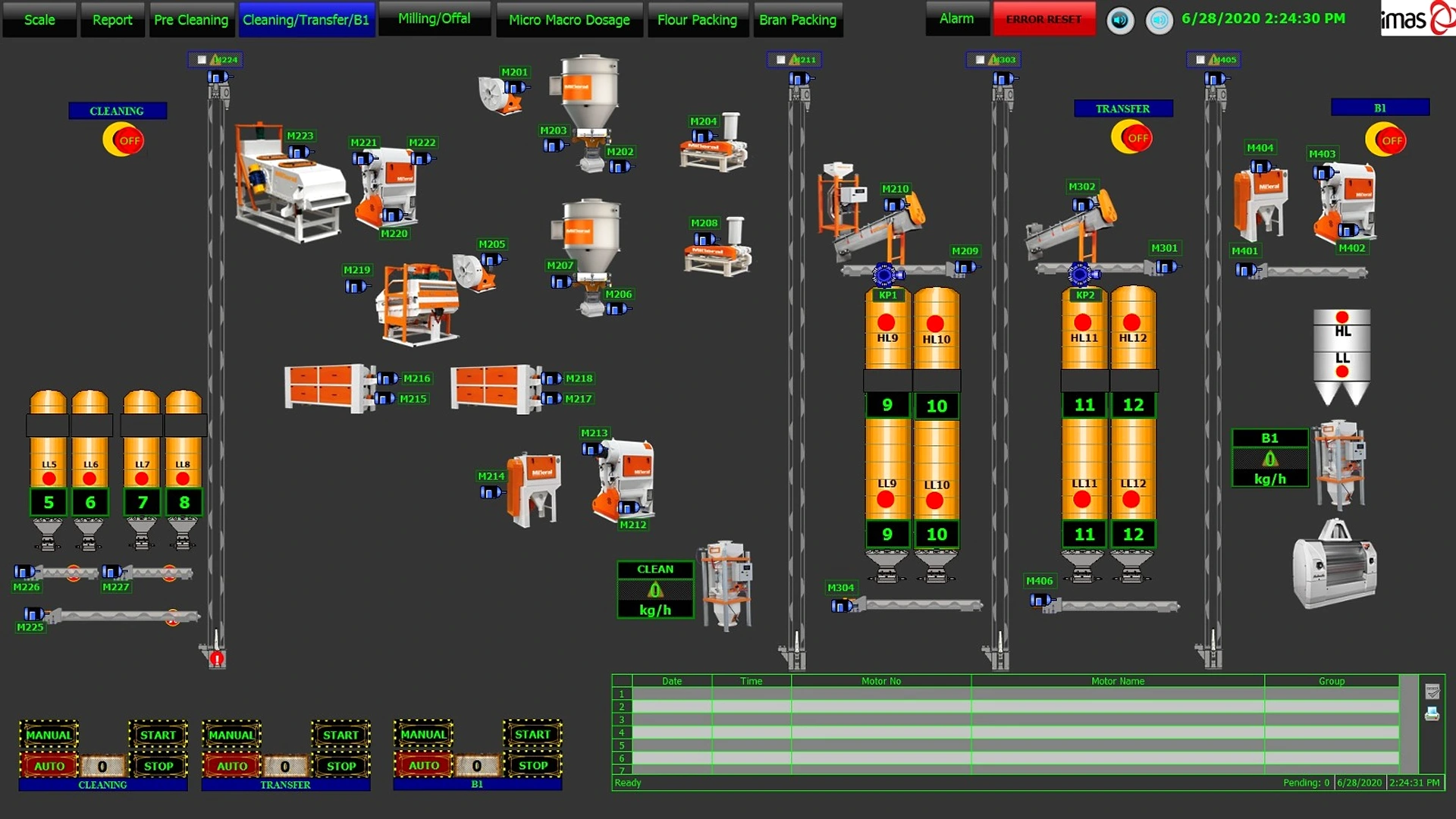The image size is (1456, 819).
Task: Select the M219 motor icon
Action: 356,286
